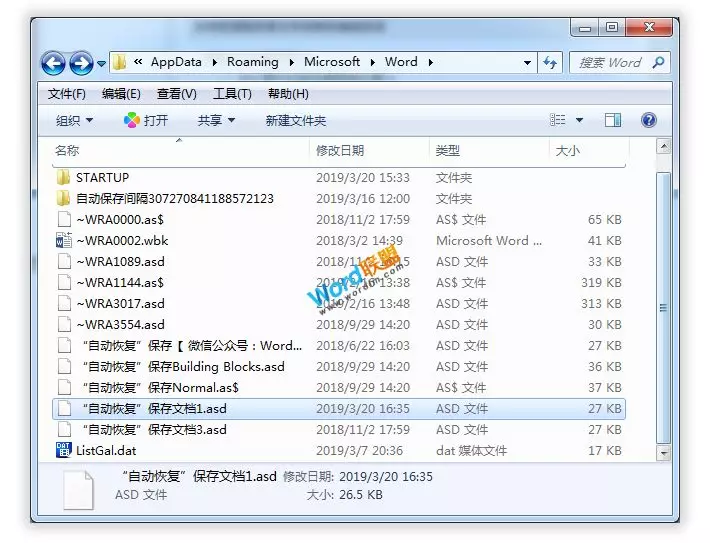Sort by 类型 column header
The height and width of the screenshot is (543, 710).
(x=489, y=151)
